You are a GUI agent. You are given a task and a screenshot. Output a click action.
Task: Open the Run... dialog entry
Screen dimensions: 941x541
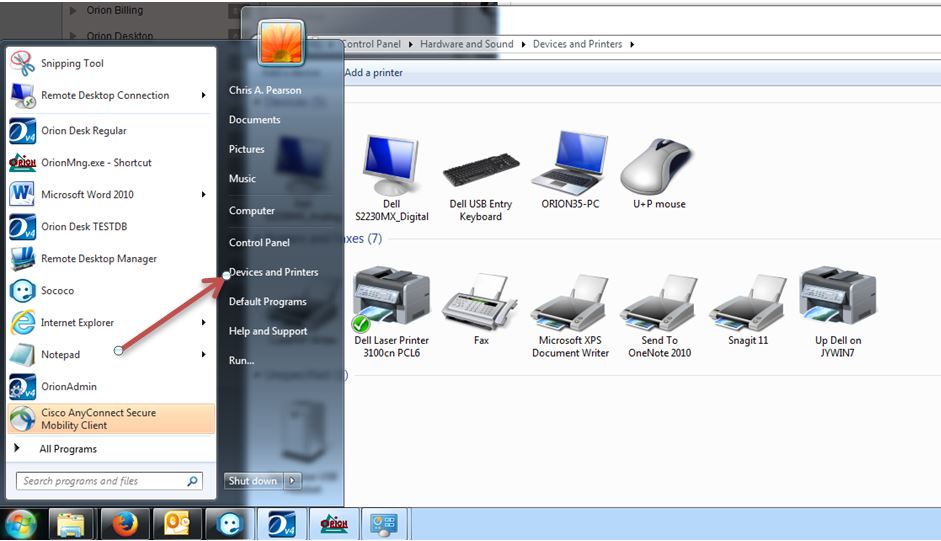tap(241, 360)
